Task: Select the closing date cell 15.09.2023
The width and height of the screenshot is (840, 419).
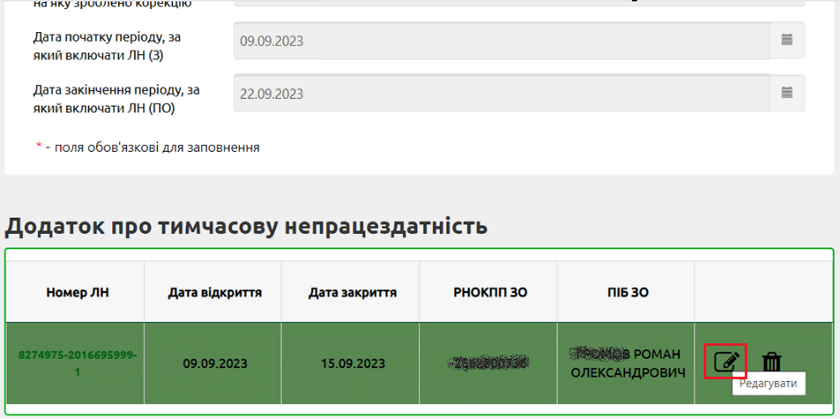Action: click(x=352, y=363)
